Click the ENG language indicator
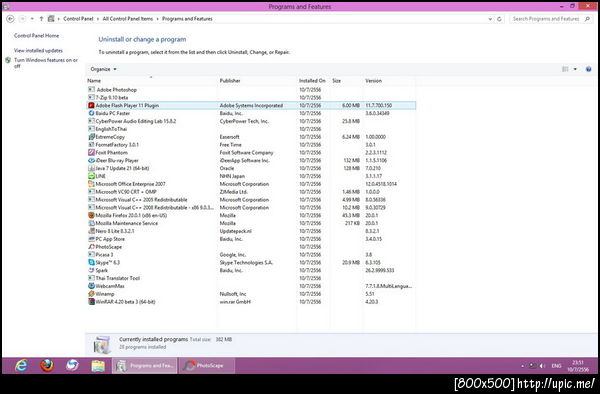This screenshot has width=600, height=394. click(556, 366)
